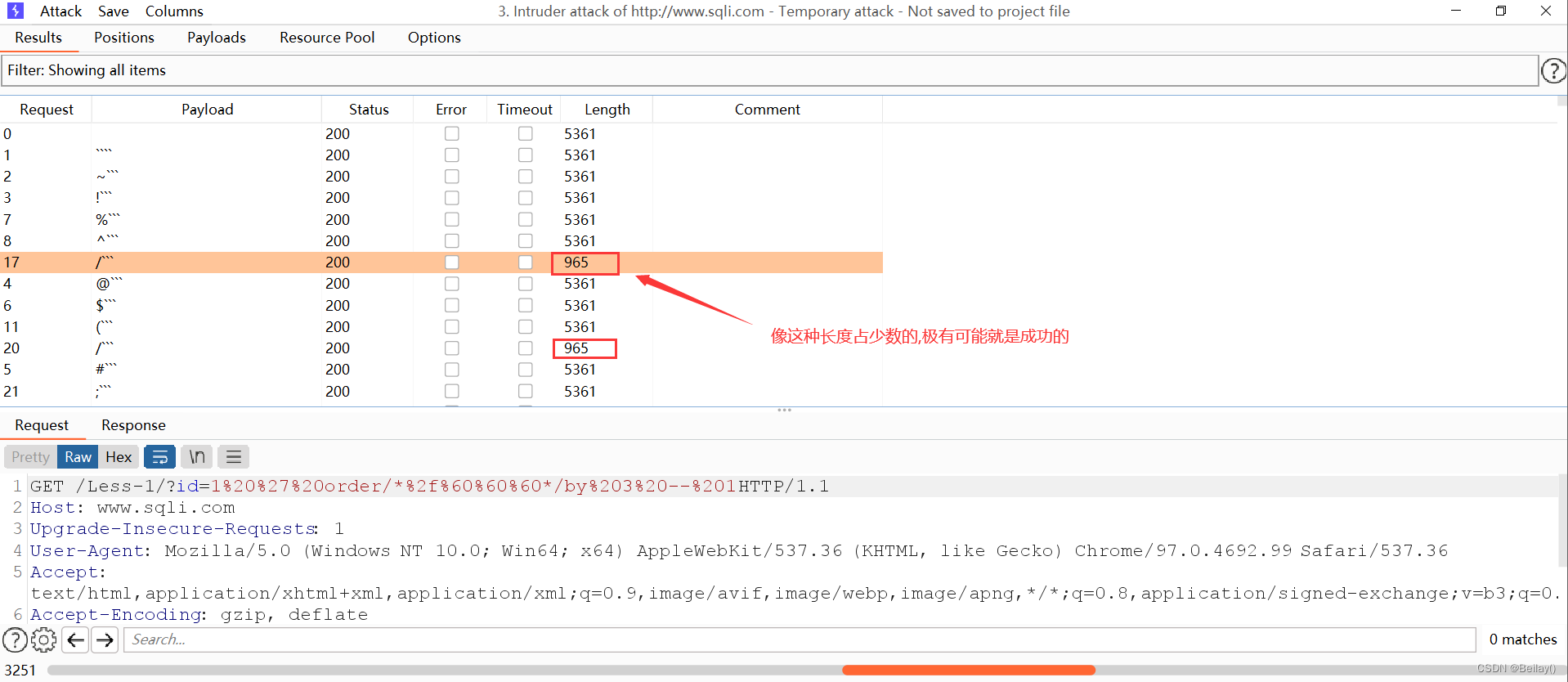Image resolution: width=1568 pixels, height=682 pixels.
Task: Open the Columns menu
Action: click(x=174, y=11)
